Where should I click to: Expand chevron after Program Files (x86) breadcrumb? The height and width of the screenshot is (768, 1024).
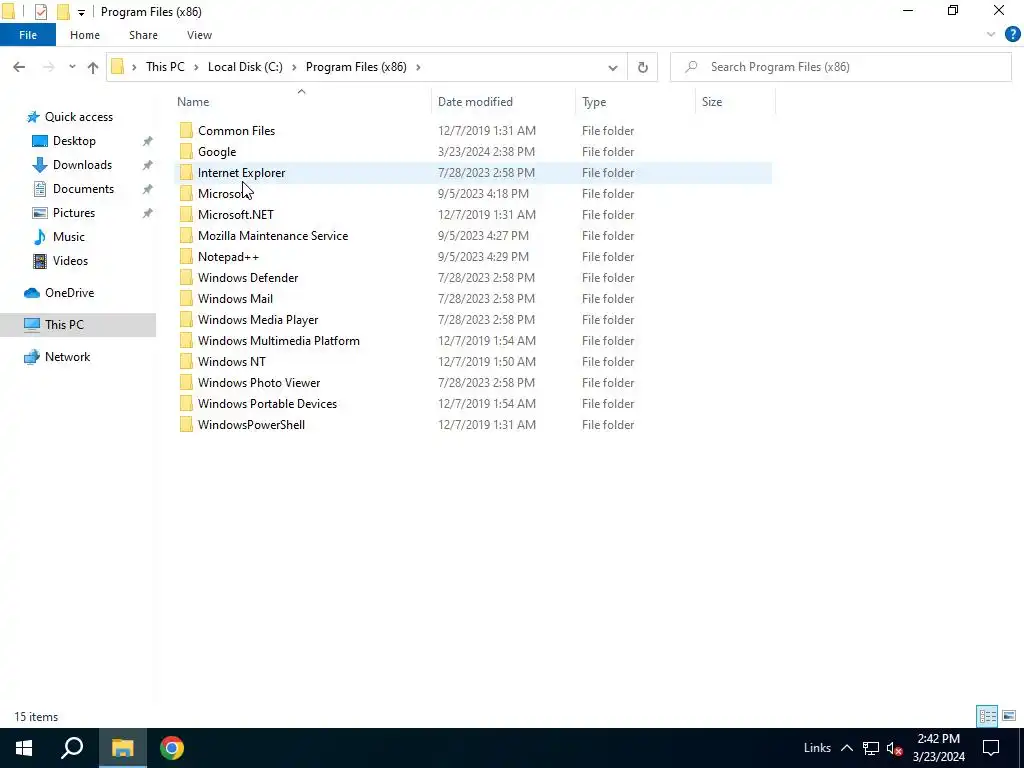click(418, 67)
